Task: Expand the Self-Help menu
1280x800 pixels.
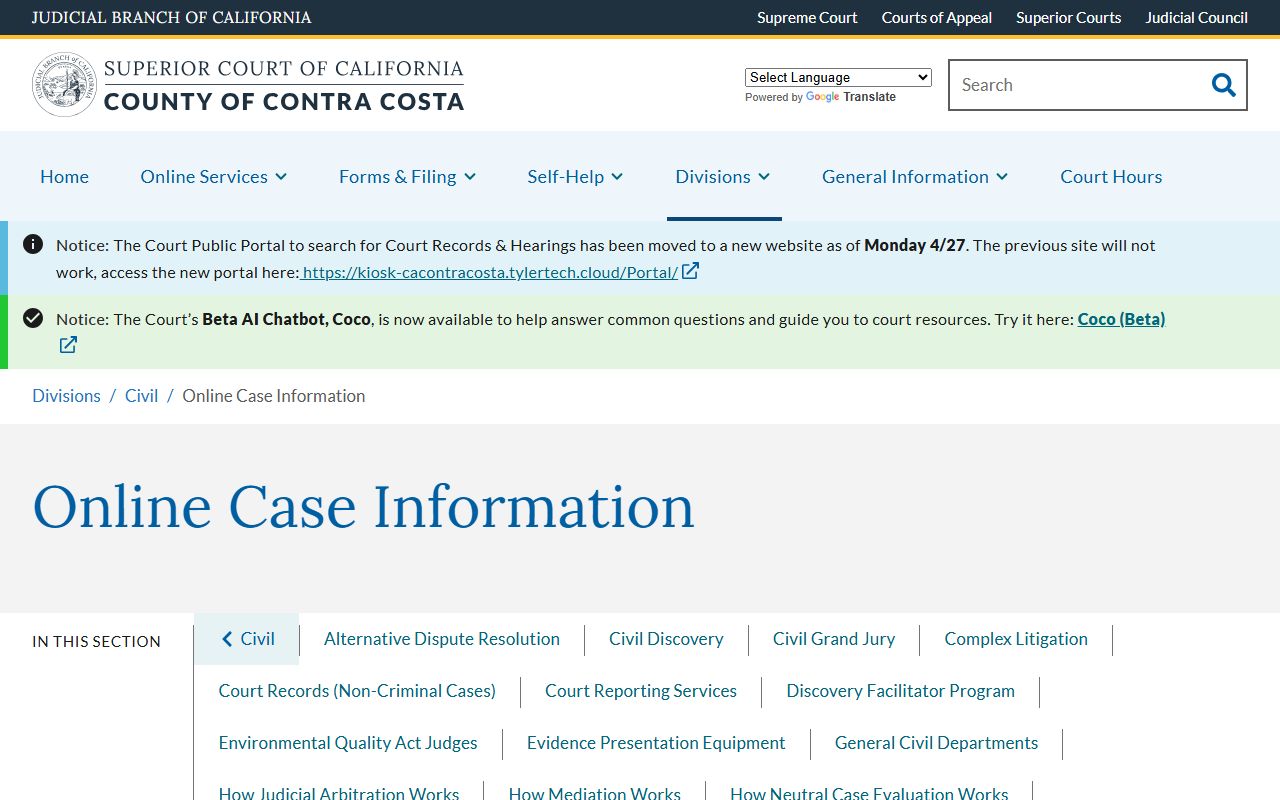Action: coord(575,176)
